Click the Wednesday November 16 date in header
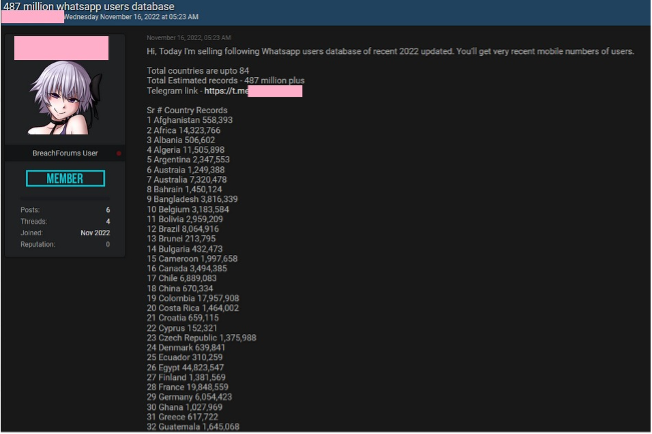This screenshot has width=652, height=434. tap(131, 18)
